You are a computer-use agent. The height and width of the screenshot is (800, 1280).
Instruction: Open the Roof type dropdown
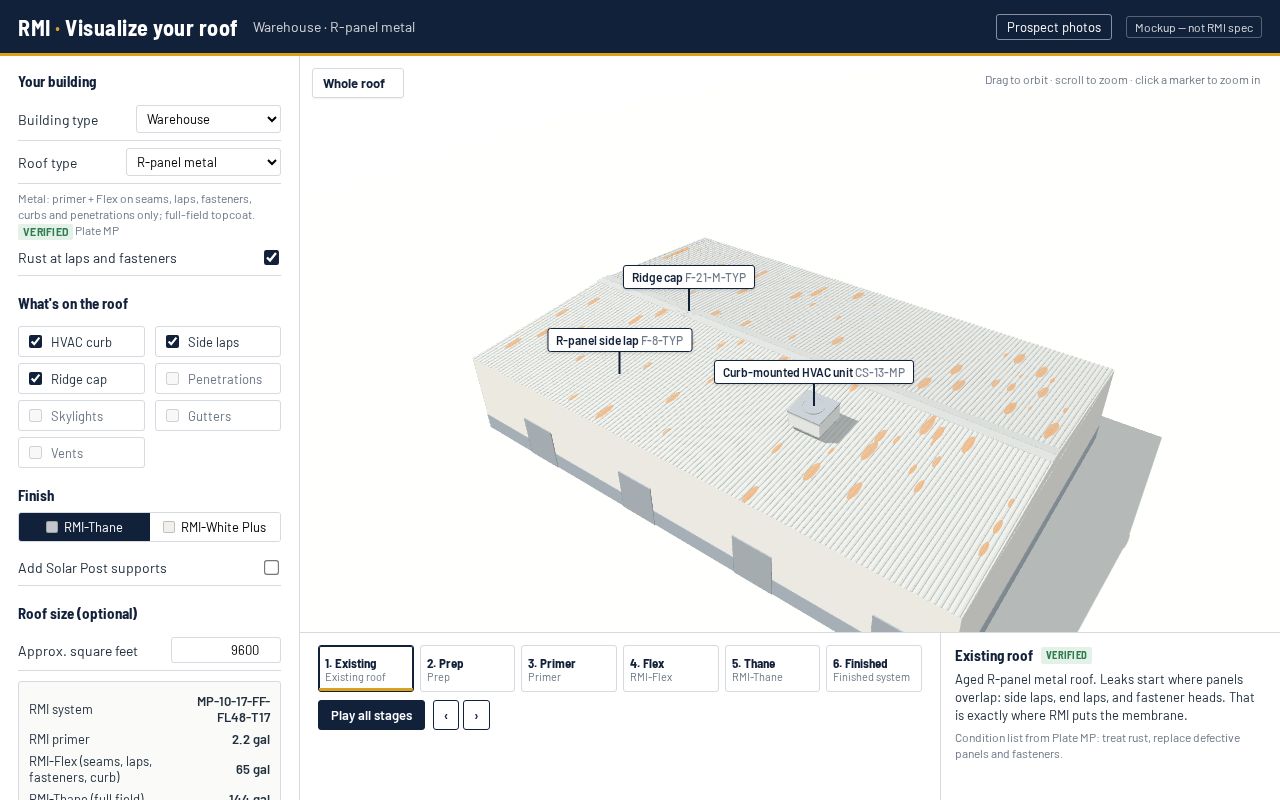[x=203, y=162]
